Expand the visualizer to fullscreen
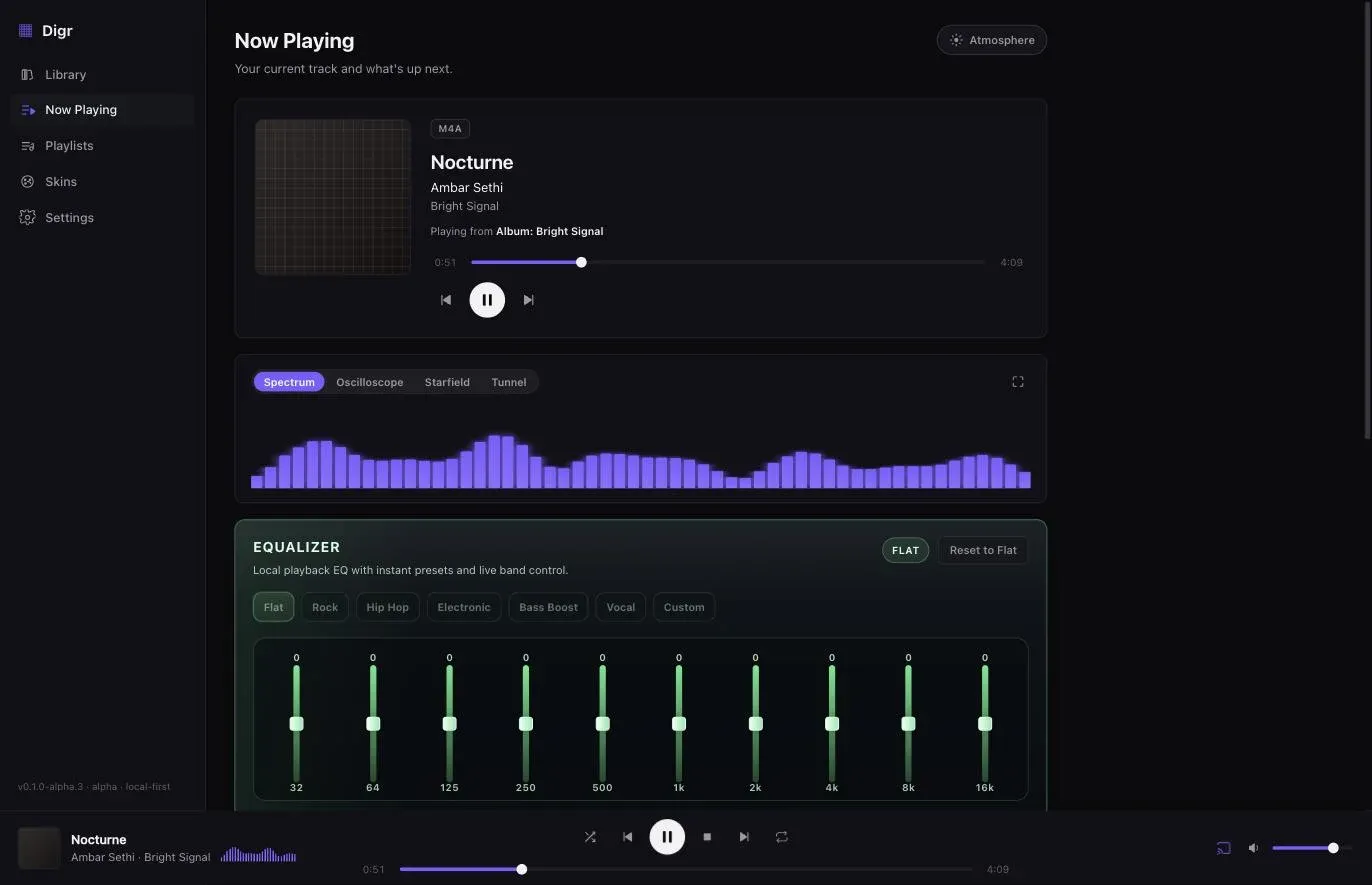 pyautogui.click(x=1018, y=382)
